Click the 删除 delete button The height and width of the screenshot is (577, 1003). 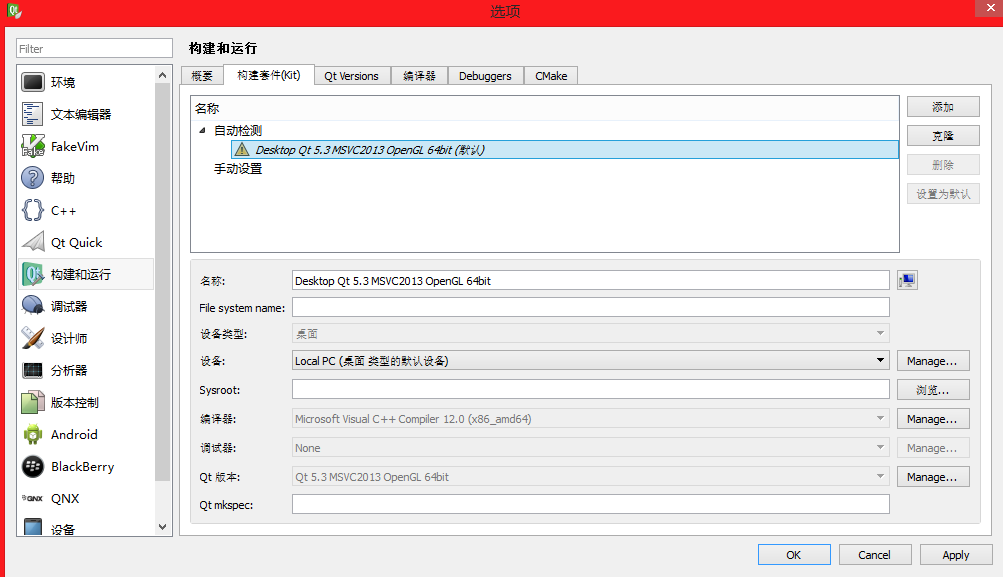click(943, 165)
